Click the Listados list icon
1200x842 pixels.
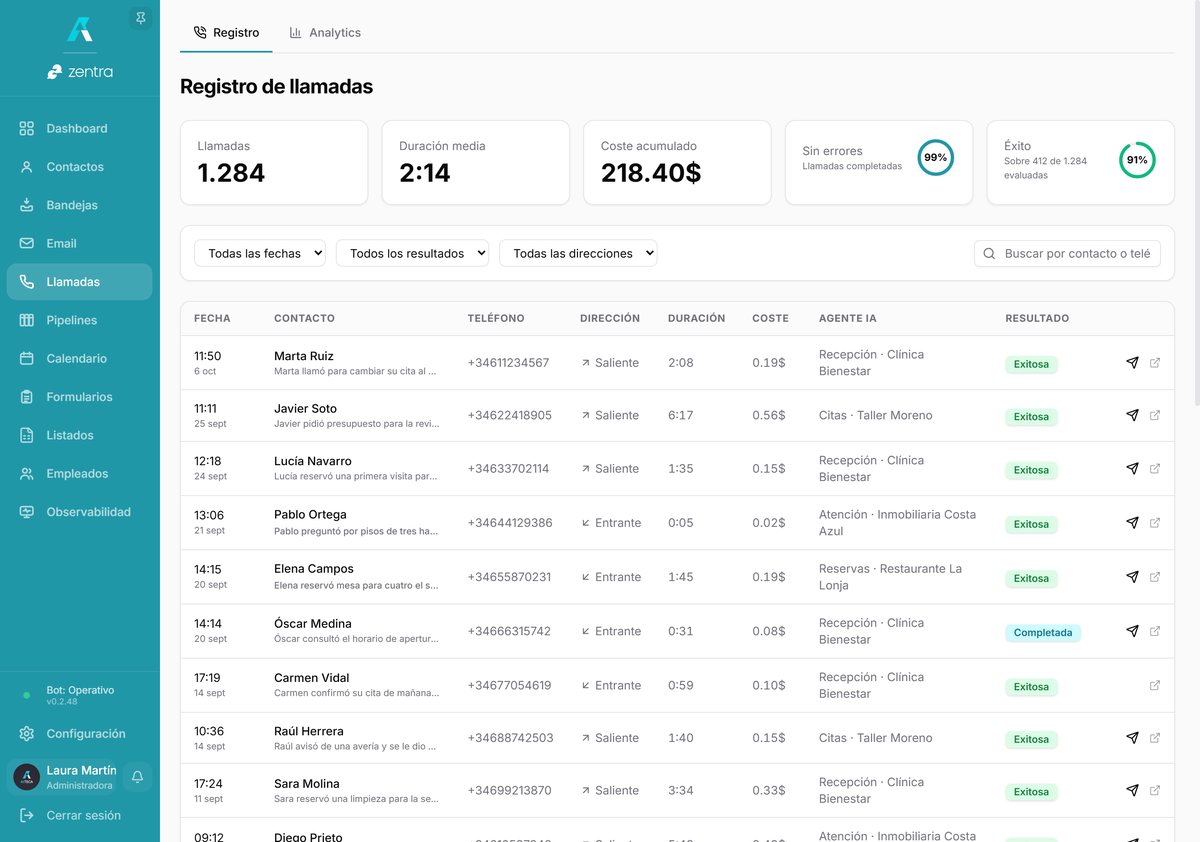point(27,435)
